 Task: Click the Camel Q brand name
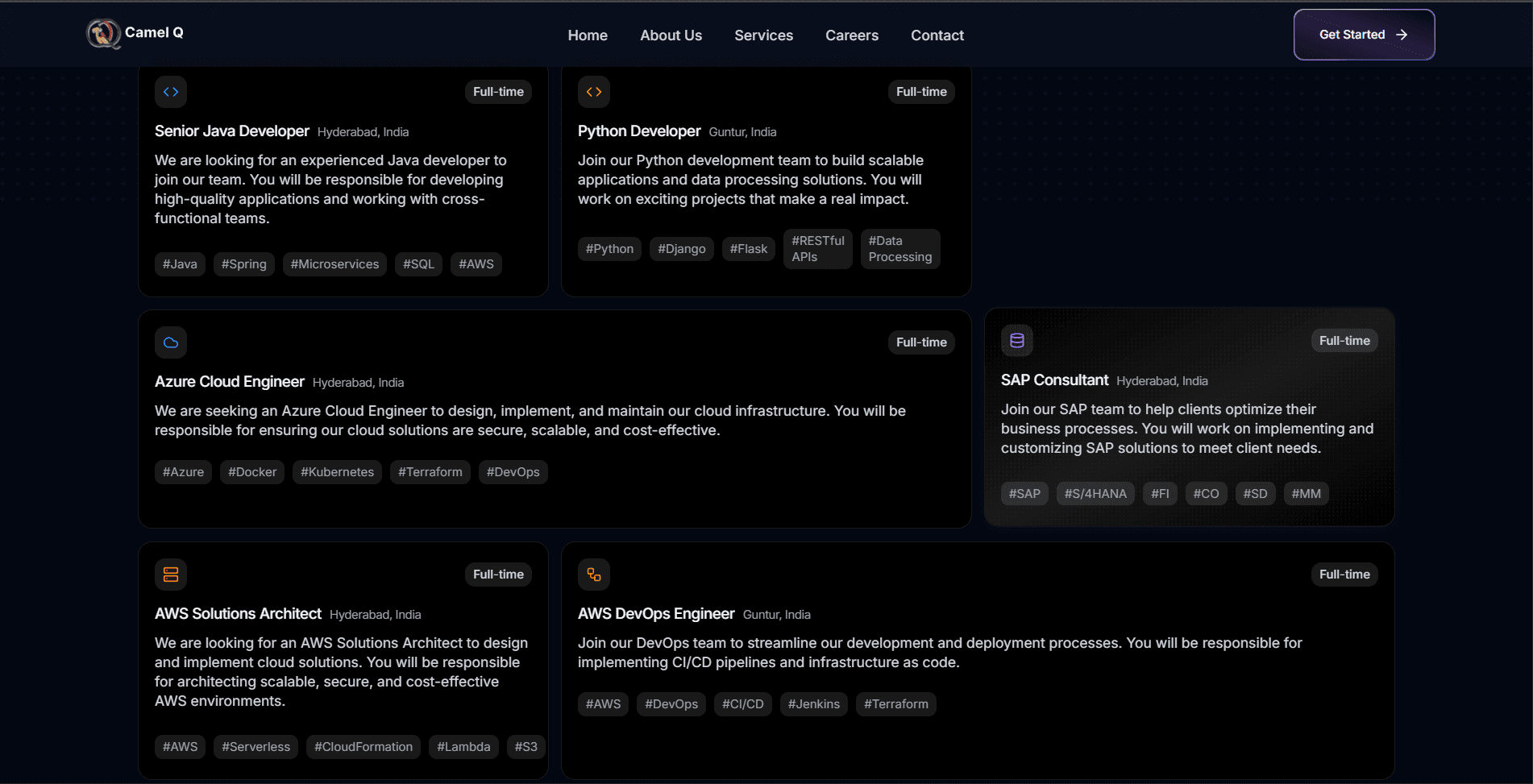(154, 32)
